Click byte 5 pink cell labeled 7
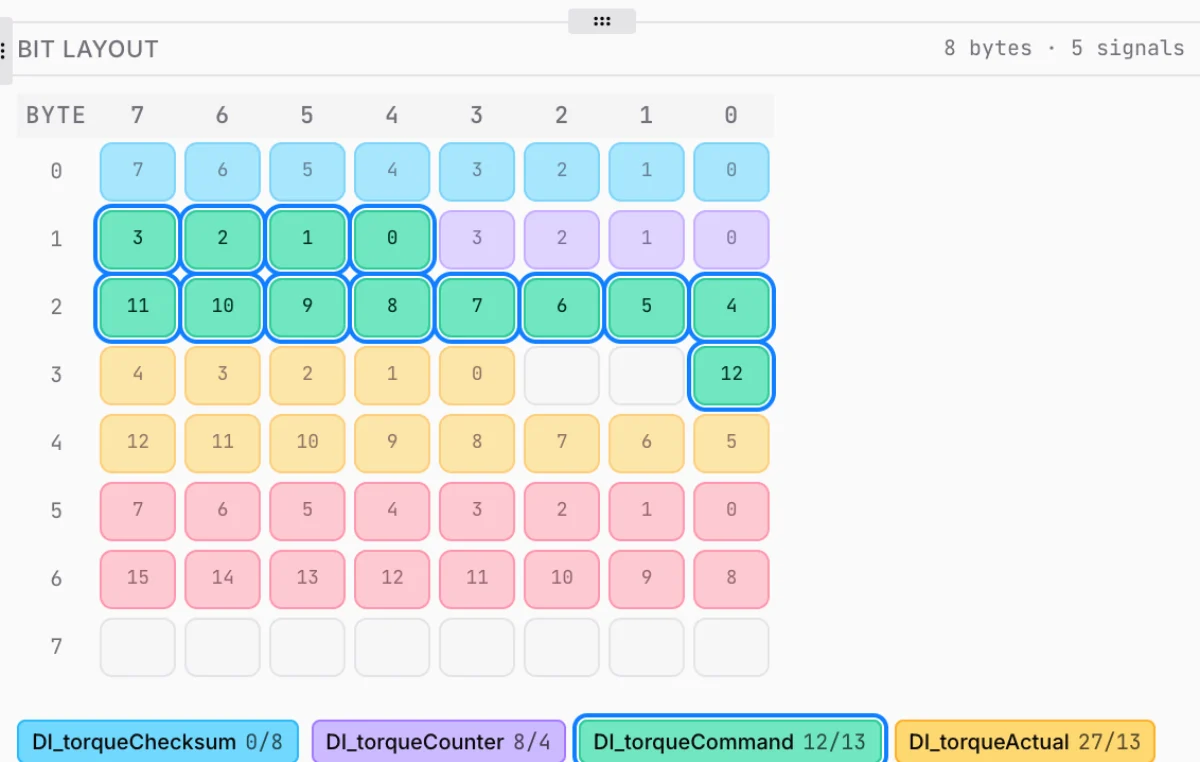Screen dimensions: 1200x762 (x=138, y=510)
